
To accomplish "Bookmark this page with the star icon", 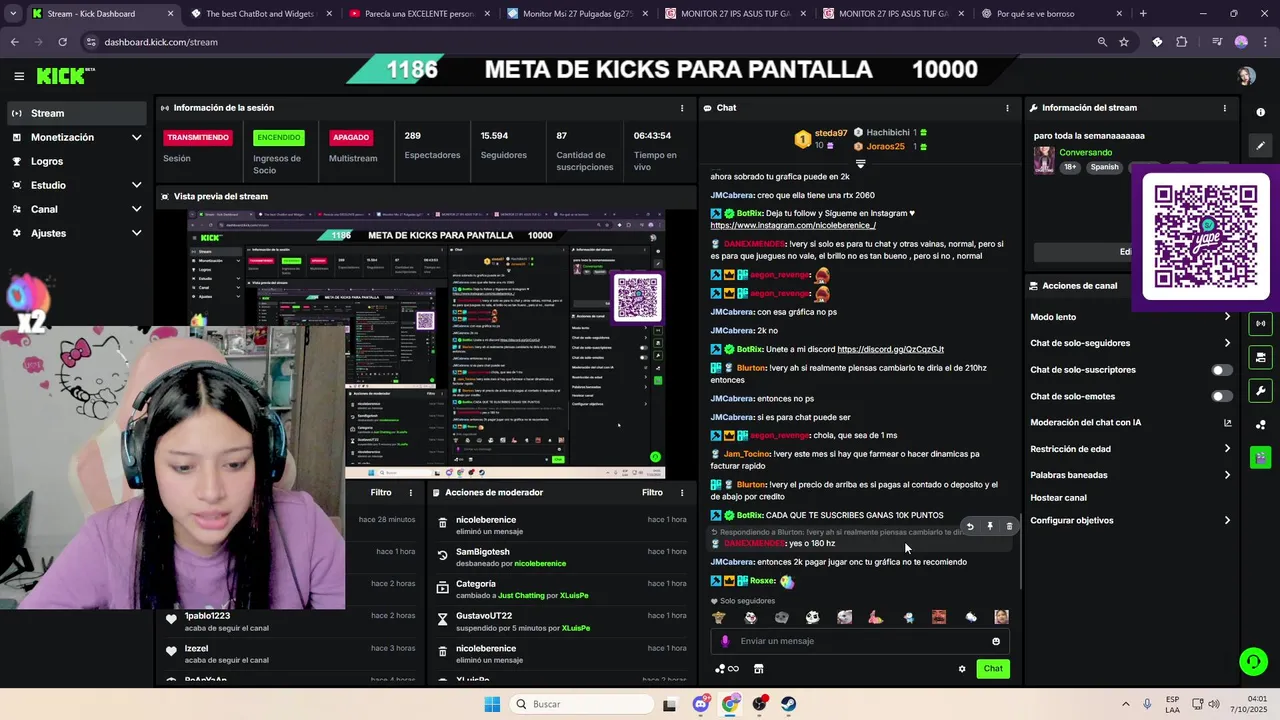I will [1124, 42].
